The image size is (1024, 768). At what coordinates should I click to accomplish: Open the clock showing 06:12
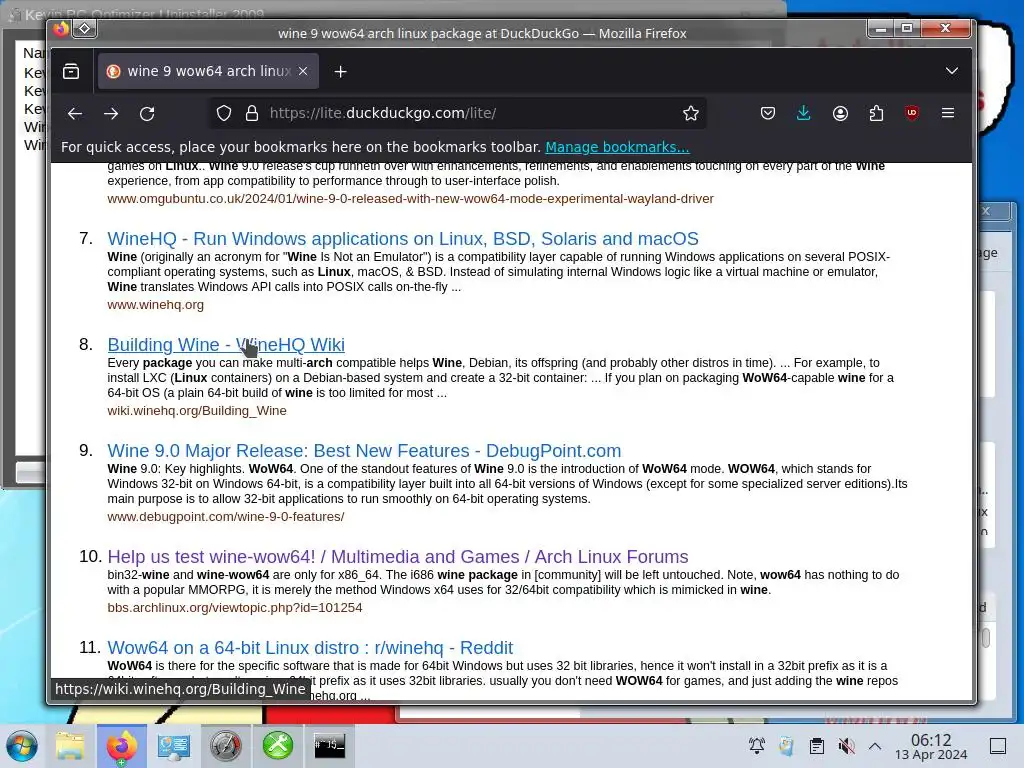tap(931, 746)
